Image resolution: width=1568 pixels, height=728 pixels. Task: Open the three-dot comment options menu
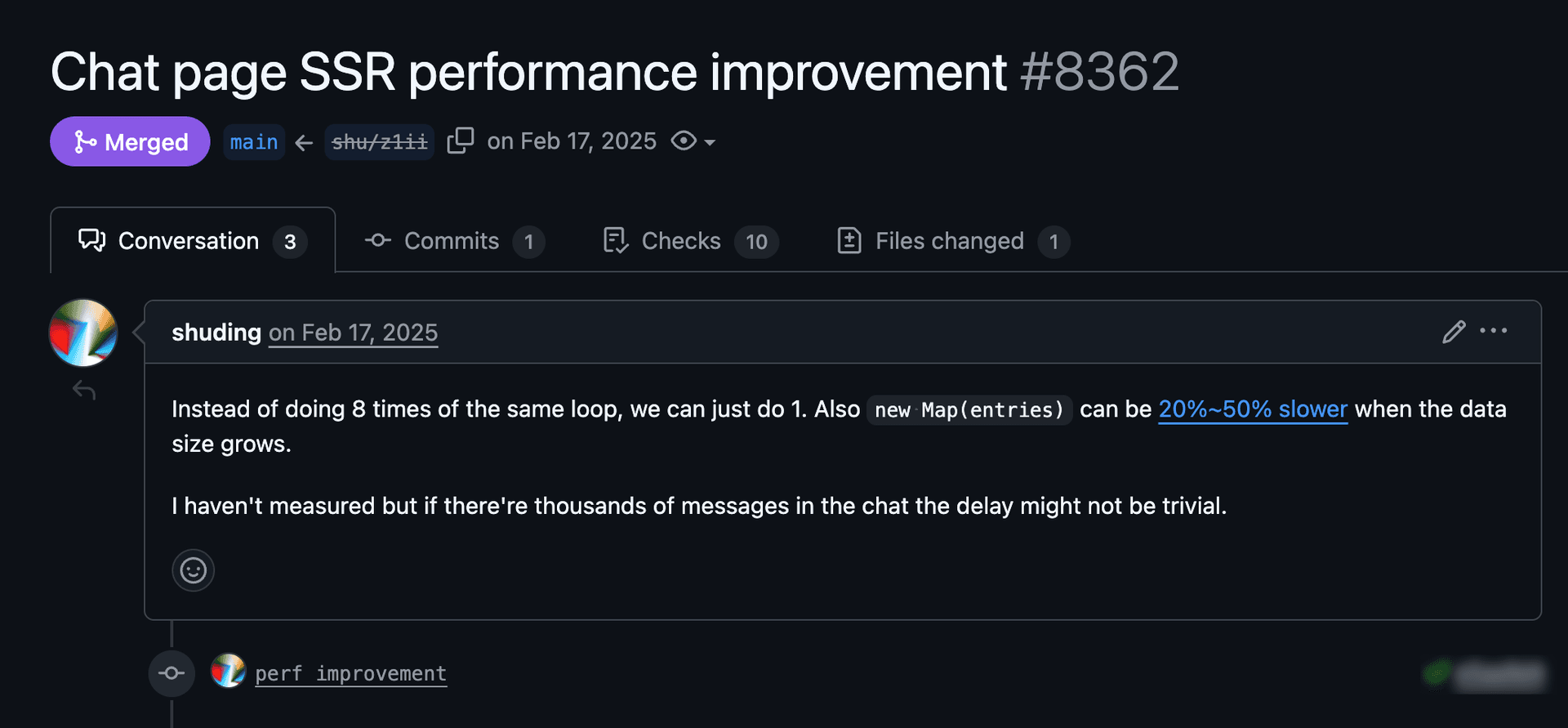click(x=1494, y=331)
